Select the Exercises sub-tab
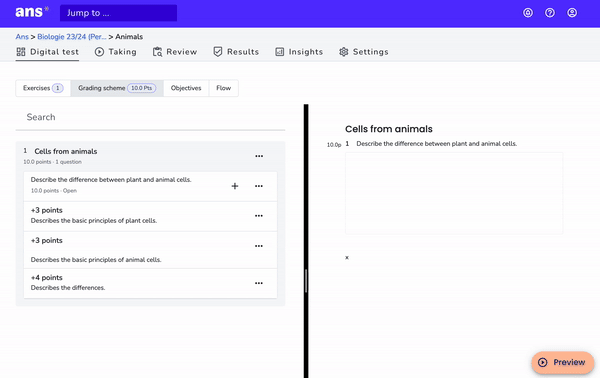600x378 pixels. (x=43, y=88)
